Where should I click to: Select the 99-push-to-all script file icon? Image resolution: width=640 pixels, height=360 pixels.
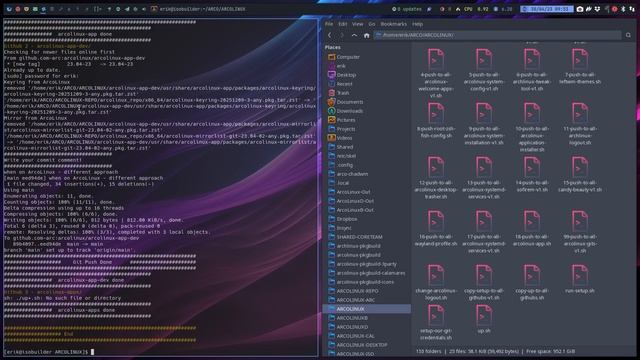[x=580, y=221]
